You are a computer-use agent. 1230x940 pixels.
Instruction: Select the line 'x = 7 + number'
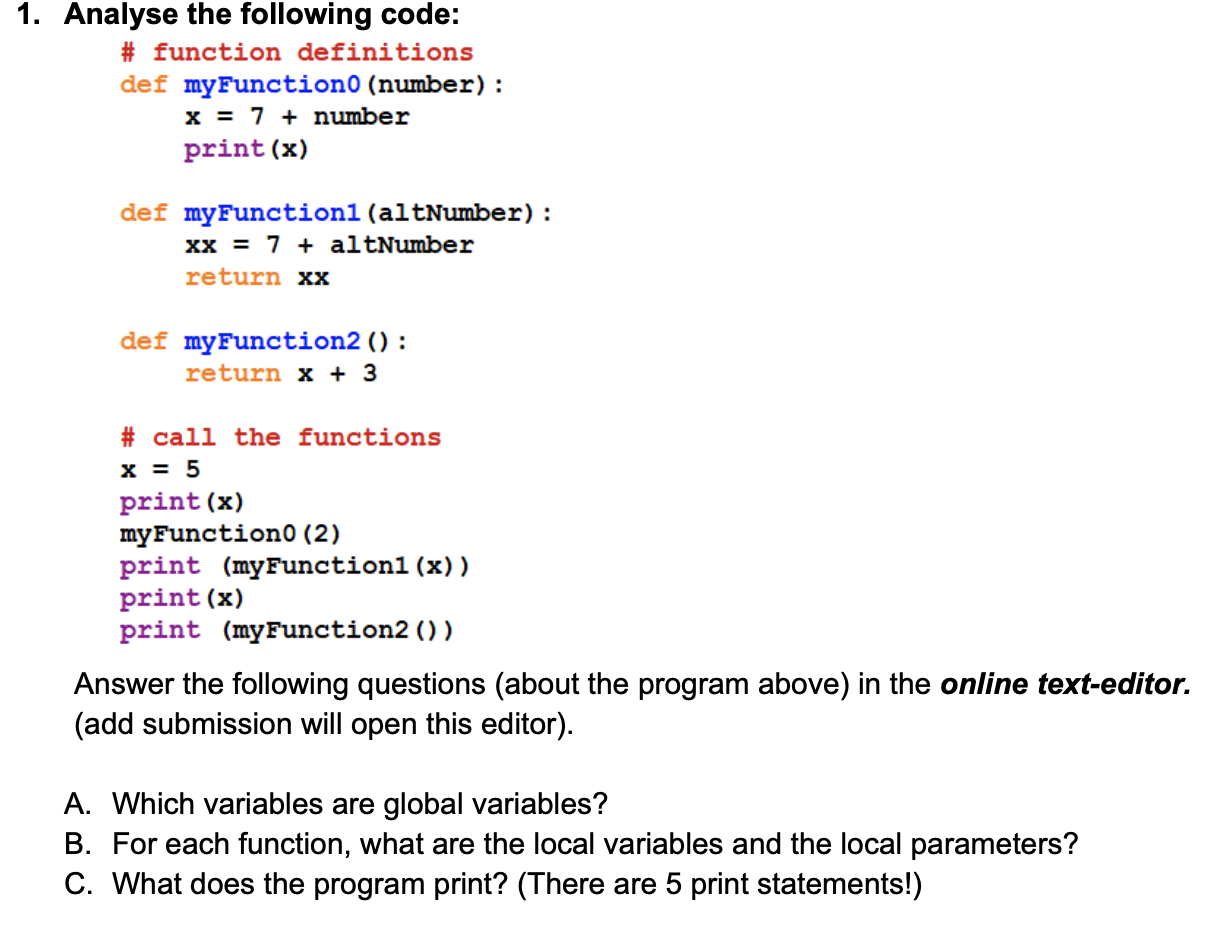[x=296, y=117]
